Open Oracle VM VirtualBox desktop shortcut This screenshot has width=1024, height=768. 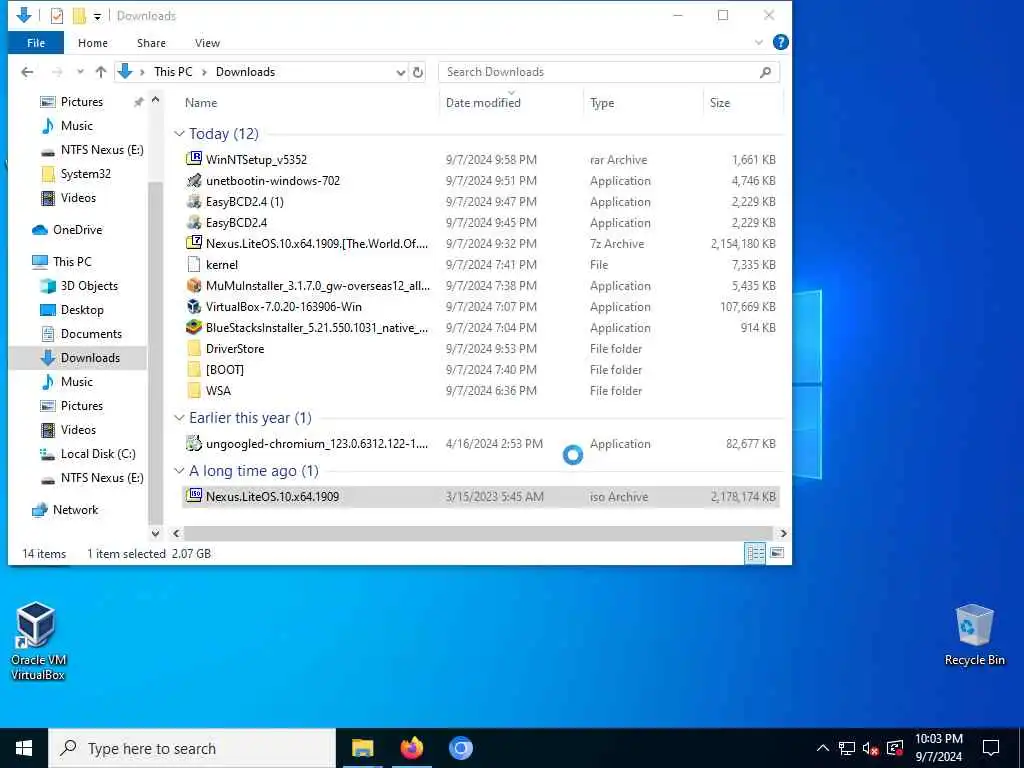coord(37,641)
